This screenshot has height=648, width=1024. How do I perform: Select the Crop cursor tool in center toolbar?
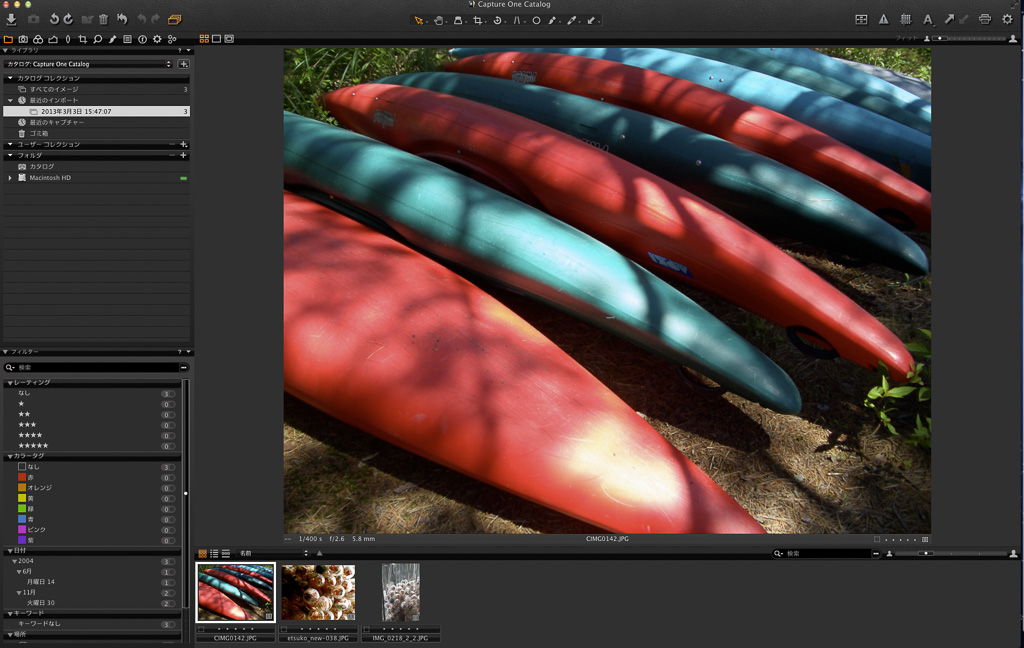479,19
